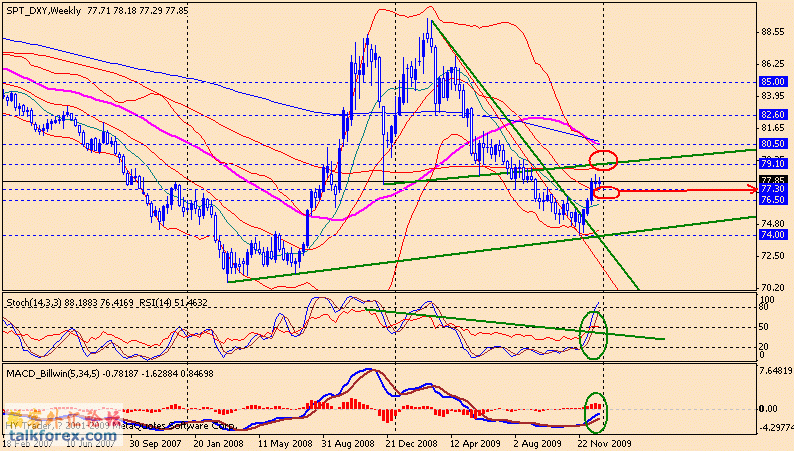Image resolution: width=794 pixels, height=451 pixels.
Task: Select the 79.10 blue price level label
Action: click(x=773, y=163)
